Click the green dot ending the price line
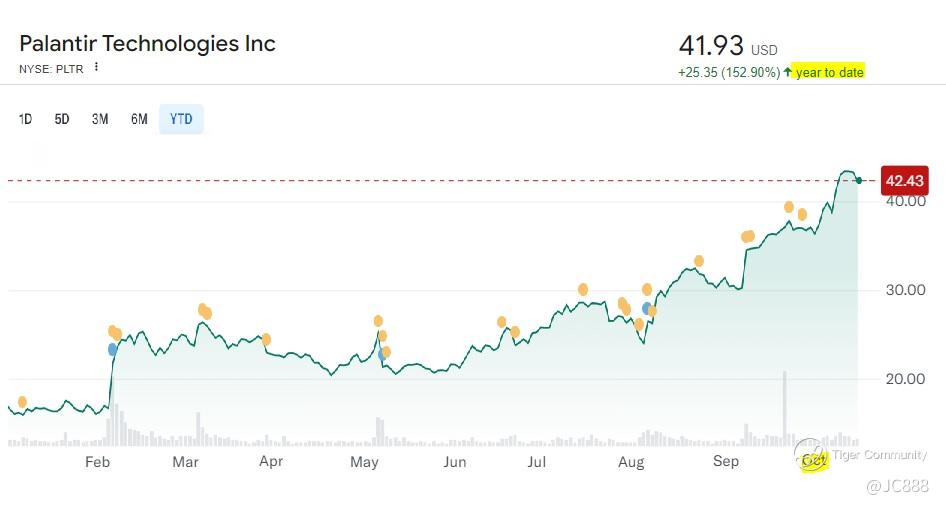This screenshot has height=507, width=946. (859, 180)
